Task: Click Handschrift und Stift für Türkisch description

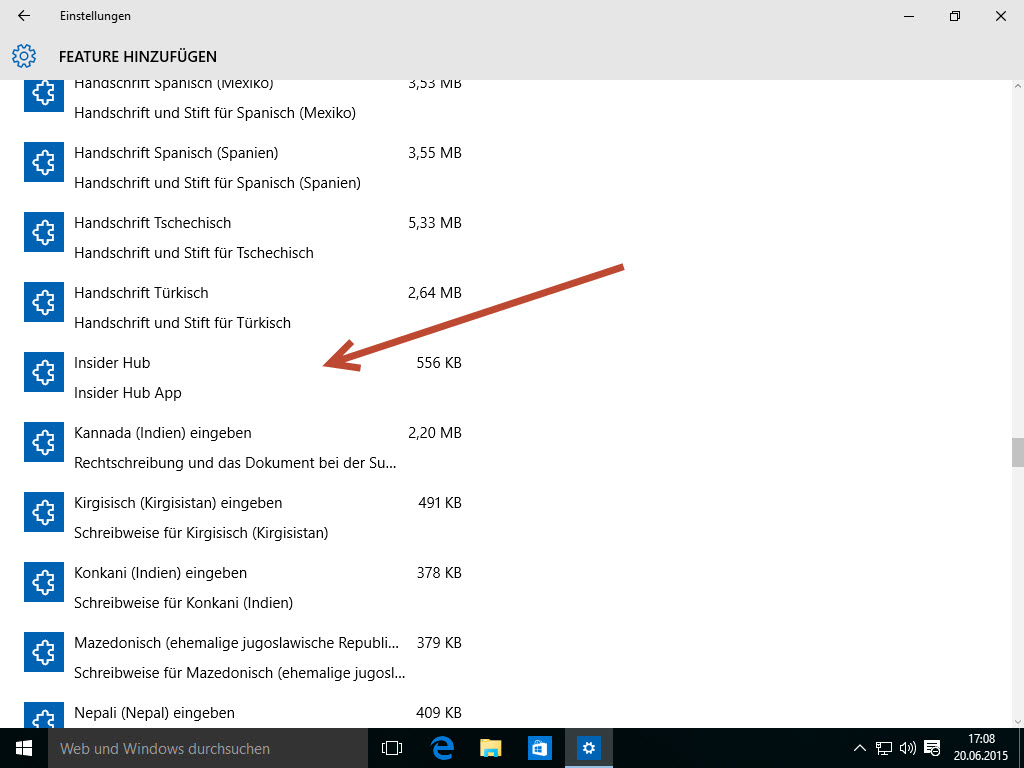Action: tap(182, 323)
